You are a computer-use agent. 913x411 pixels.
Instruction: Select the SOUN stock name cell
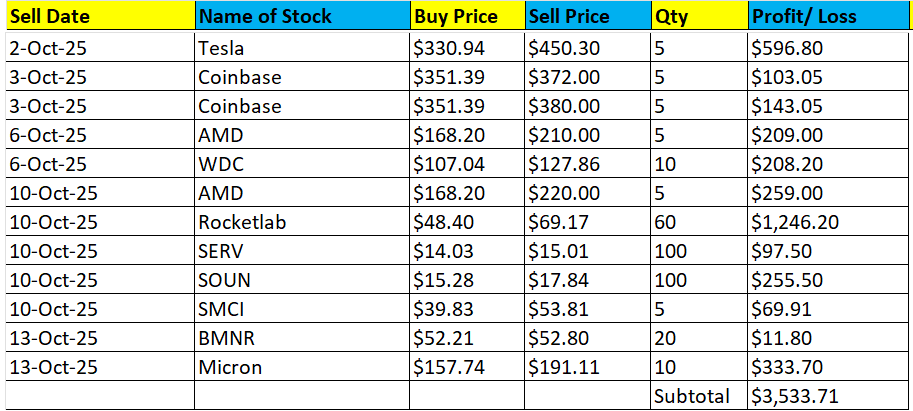(302, 280)
